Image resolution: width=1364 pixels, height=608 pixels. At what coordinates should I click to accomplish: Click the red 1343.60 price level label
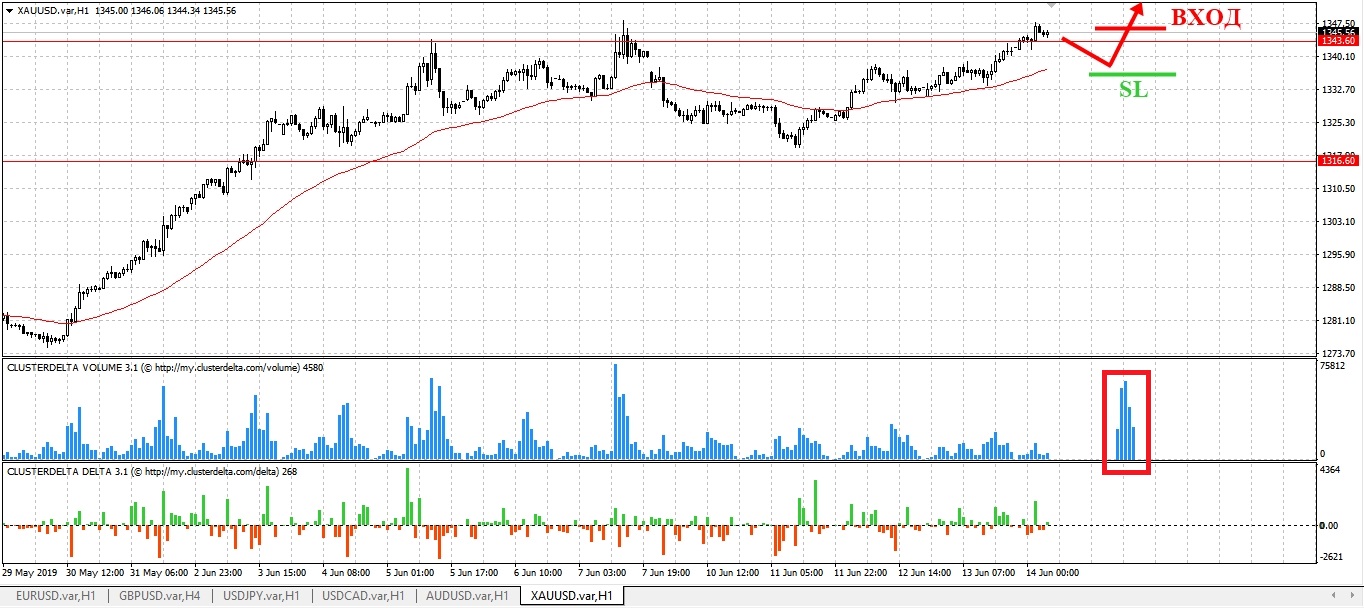coord(1338,41)
